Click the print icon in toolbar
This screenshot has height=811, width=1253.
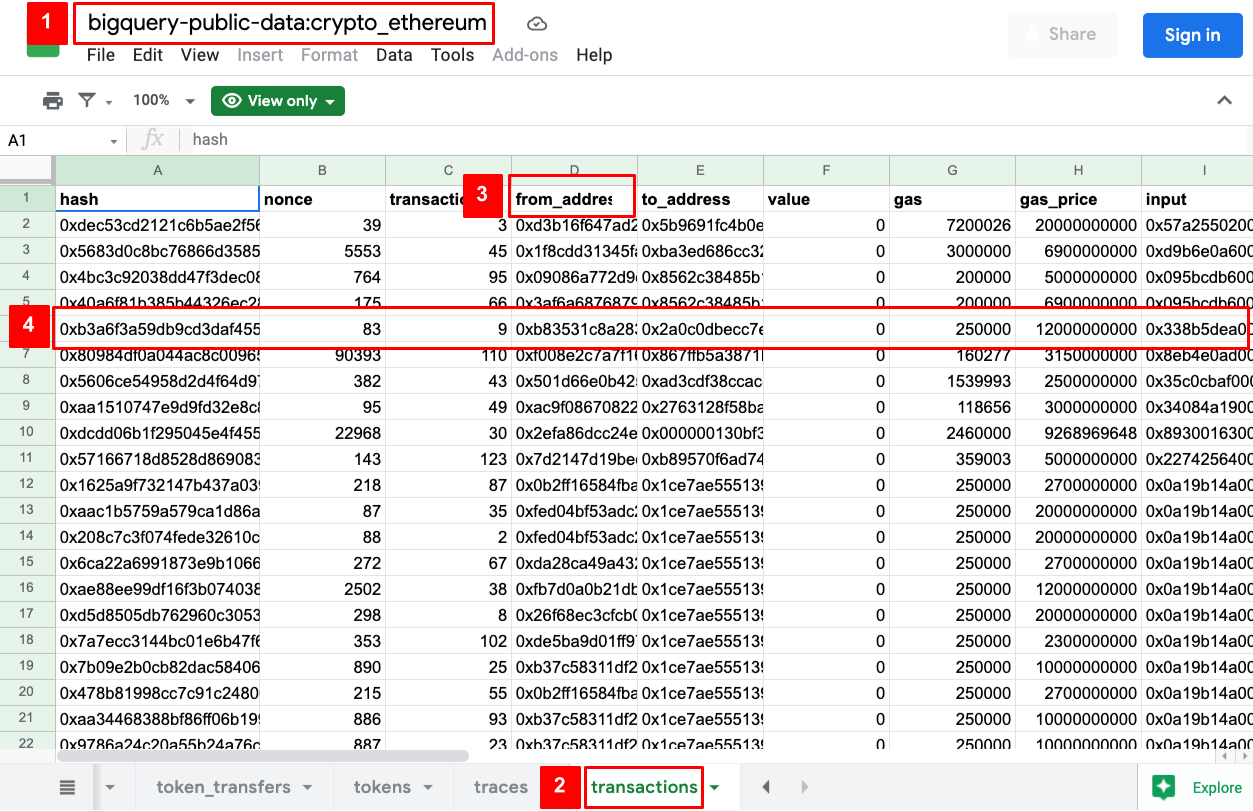(x=53, y=100)
